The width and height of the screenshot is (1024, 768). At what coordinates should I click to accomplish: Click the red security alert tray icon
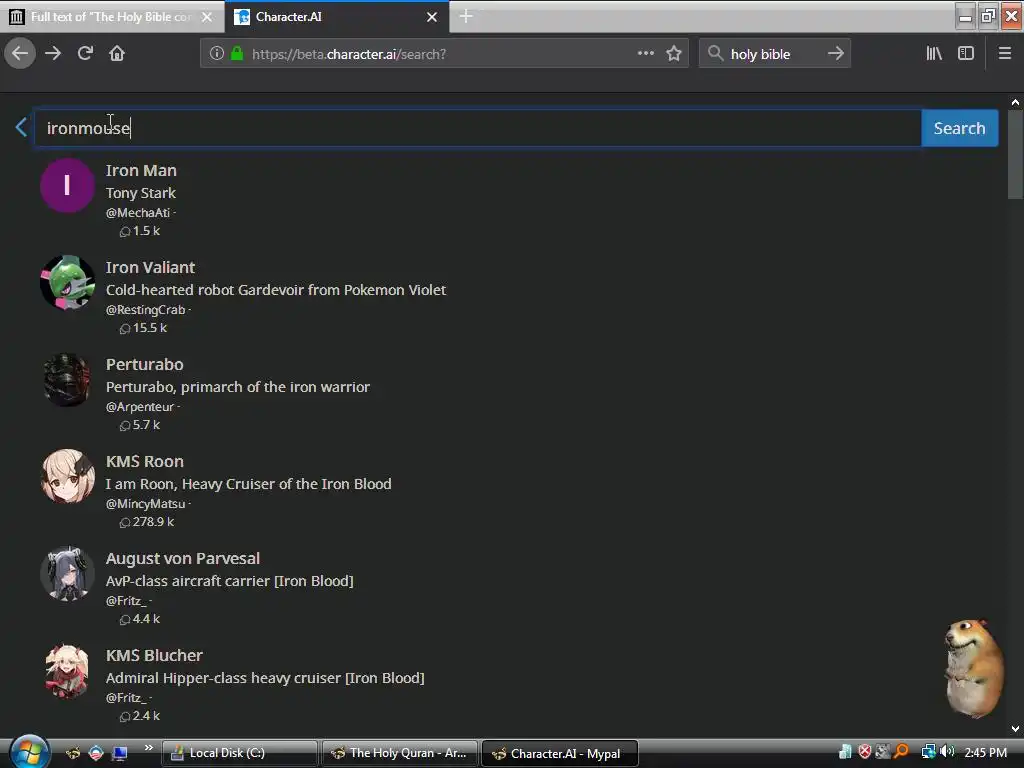pyautogui.click(x=865, y=752)
